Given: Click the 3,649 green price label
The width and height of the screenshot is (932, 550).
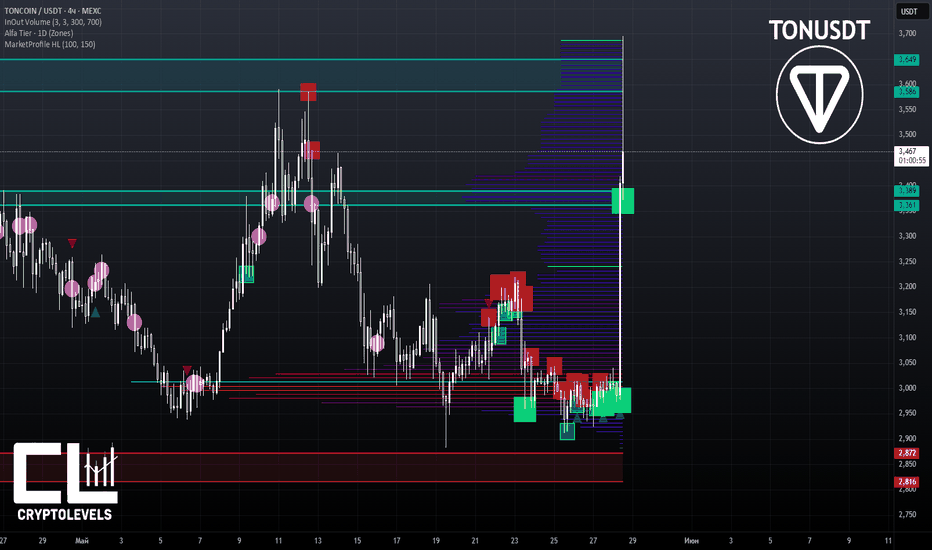Looking at the screenshot, I should [x=906, y=59].
